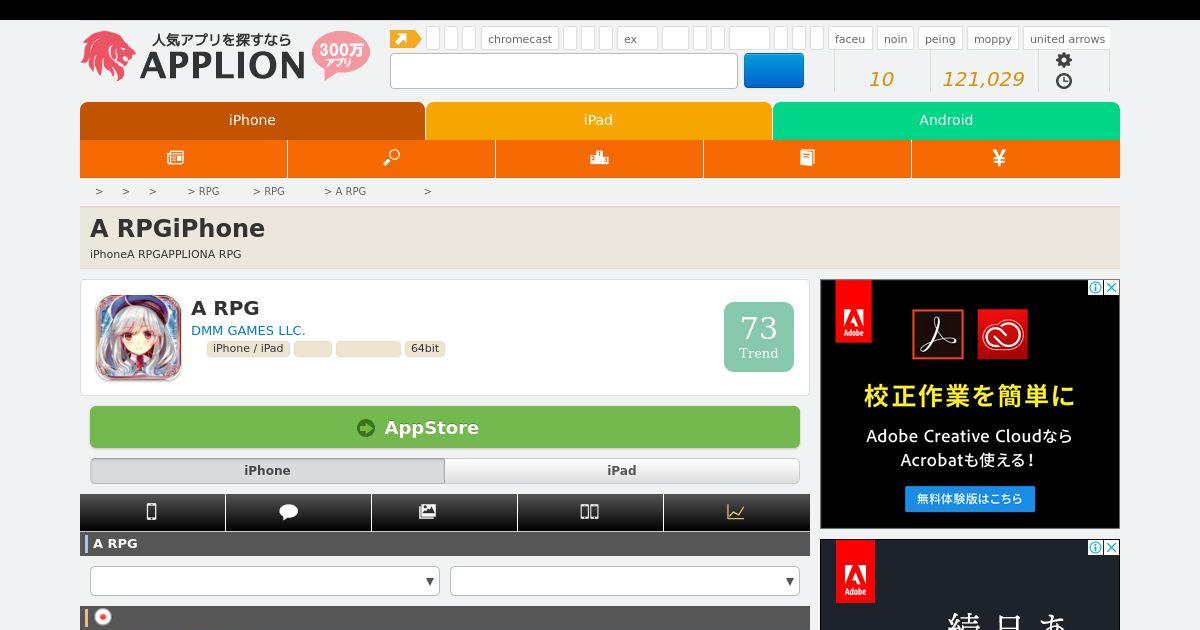Click the blue search button
This screenshot has height=630, width=1200.
click(x=774, y=71)
